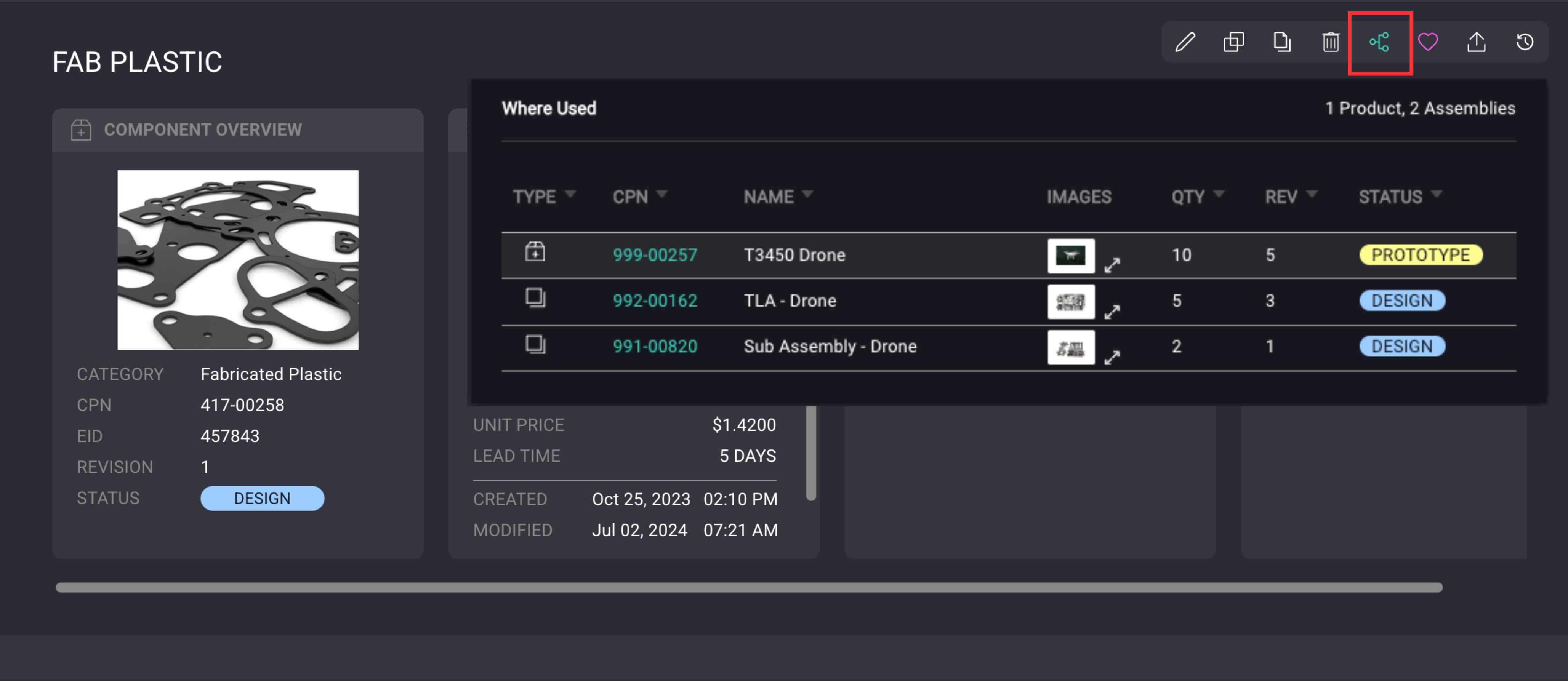The image size is (1568, 681).
Task: Toggle the Where Used share-nodes icon
Action: (x=1379, y=42)
